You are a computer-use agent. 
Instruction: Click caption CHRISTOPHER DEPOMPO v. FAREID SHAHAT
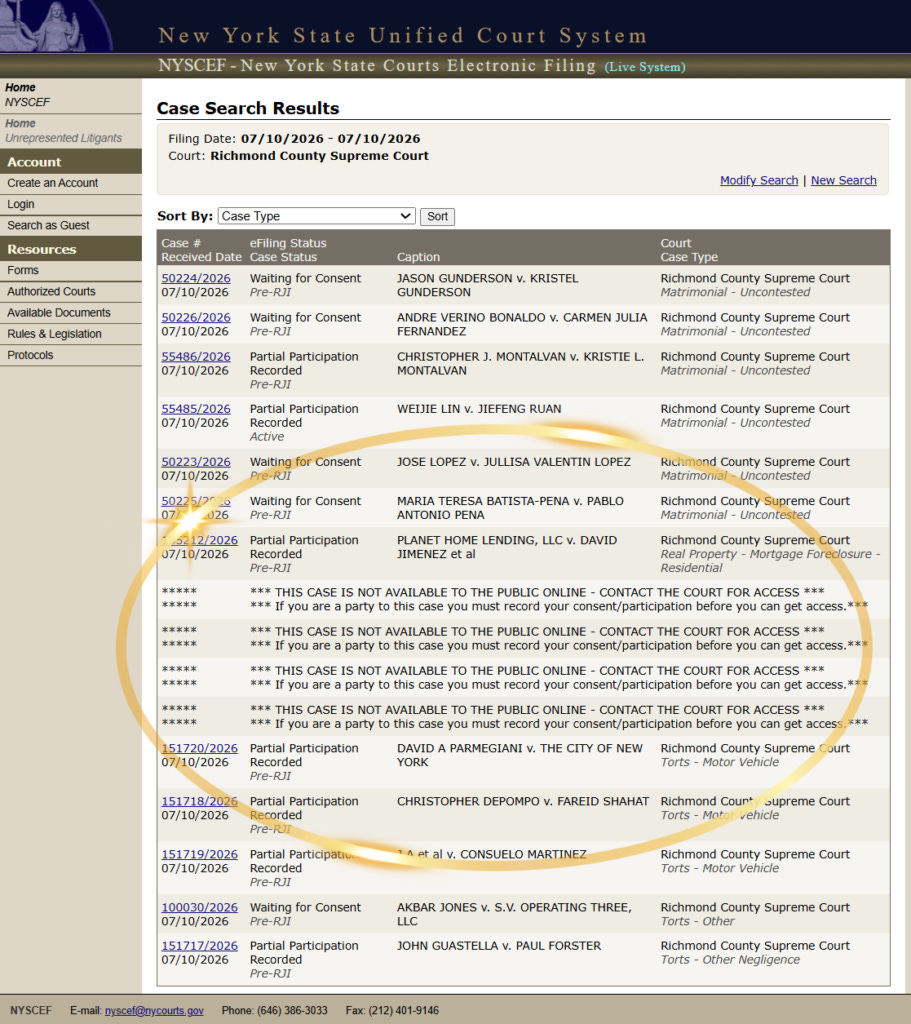522,801
